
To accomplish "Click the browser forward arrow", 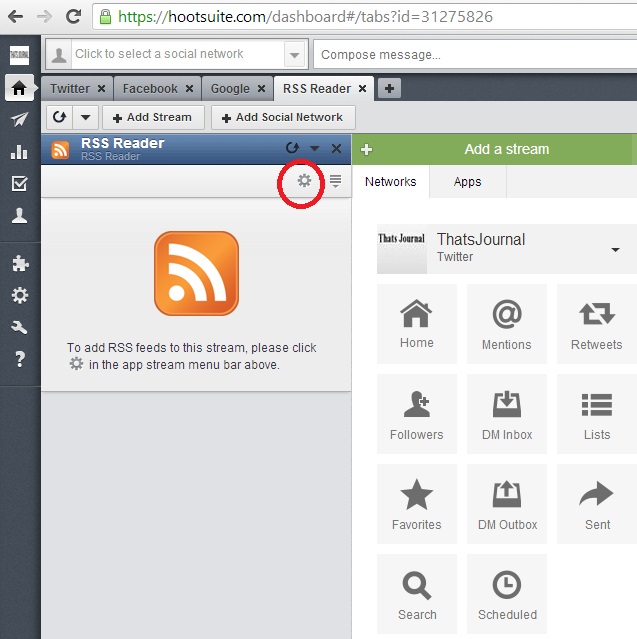I will tap(44, 17).
